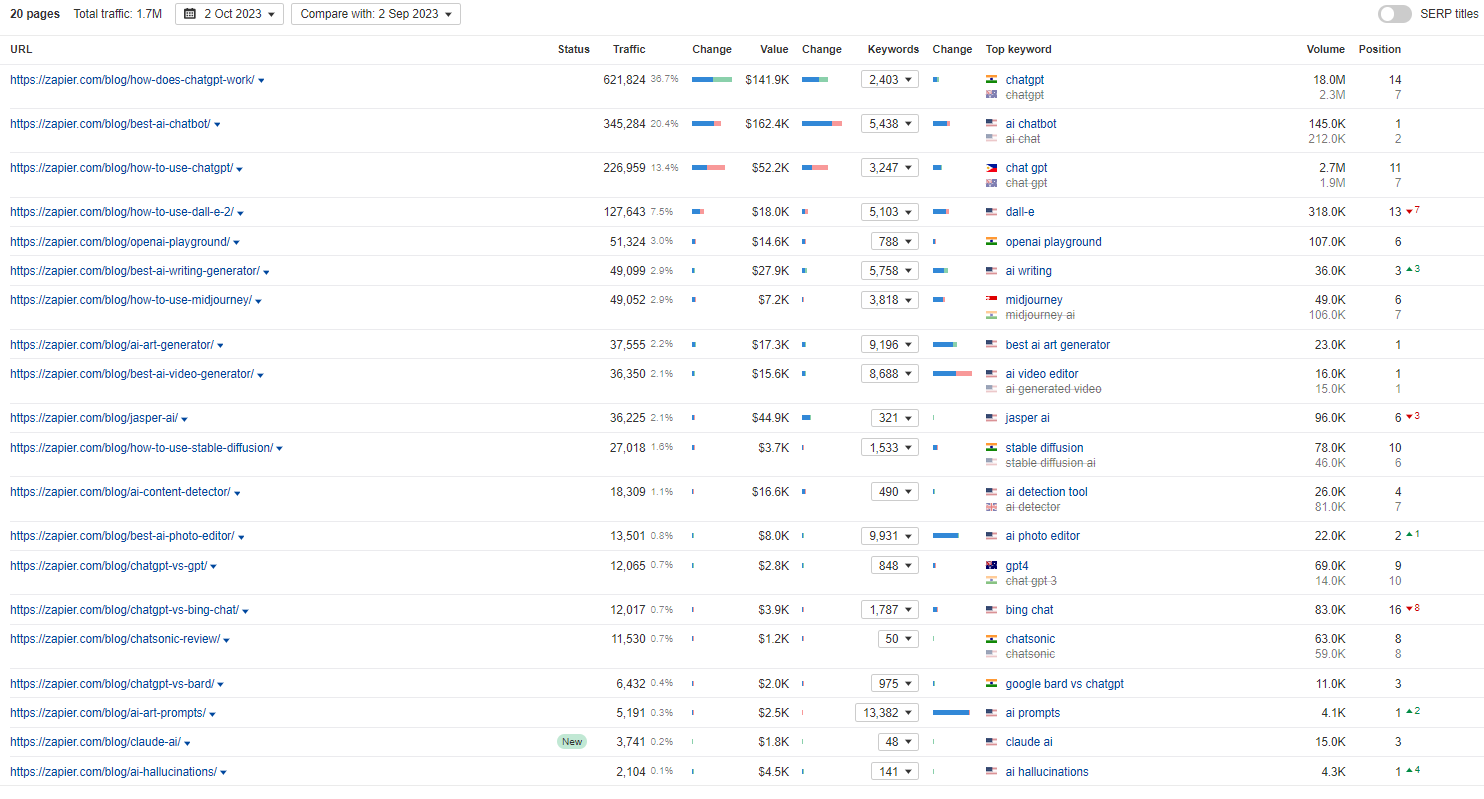Viewport: 1484px width, 799px height.
Task: Click the US flag beside dall-e keyword
Action: coord(991,212)
